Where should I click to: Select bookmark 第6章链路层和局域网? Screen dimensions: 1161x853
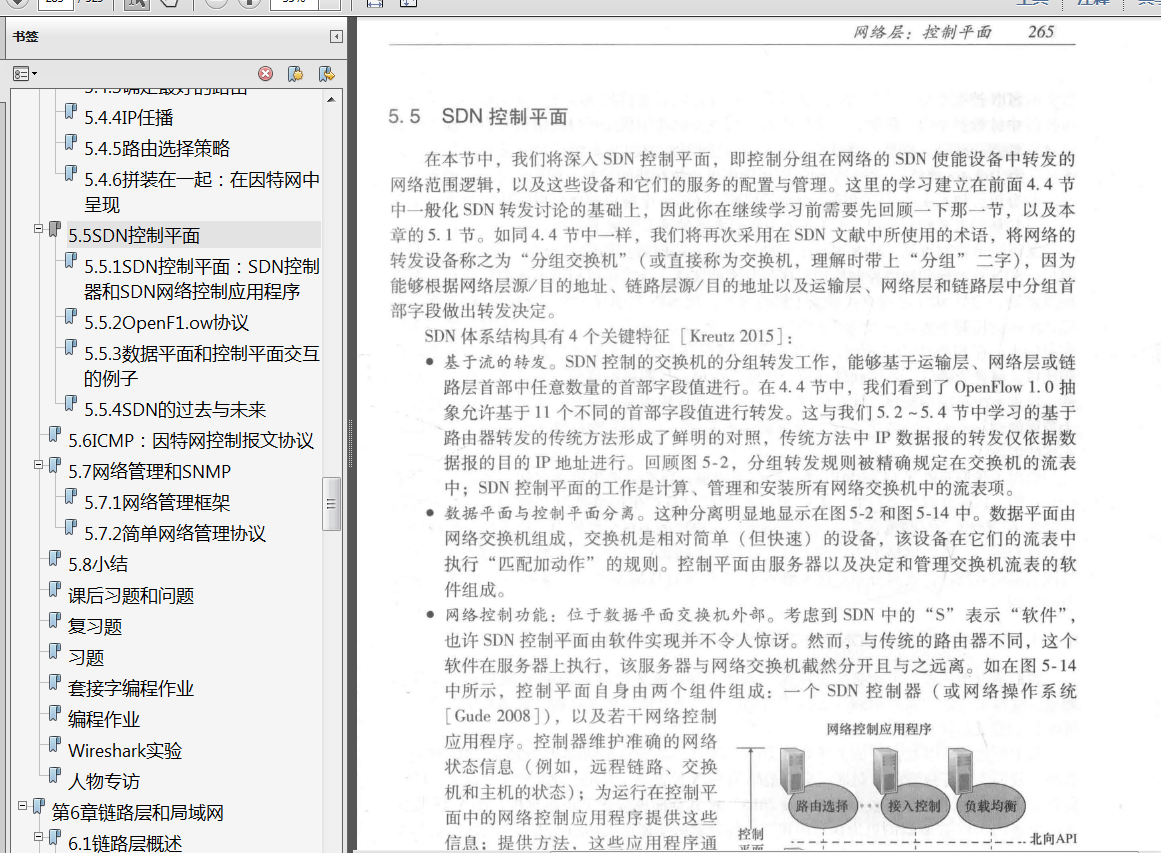click(x=138, y=813)
